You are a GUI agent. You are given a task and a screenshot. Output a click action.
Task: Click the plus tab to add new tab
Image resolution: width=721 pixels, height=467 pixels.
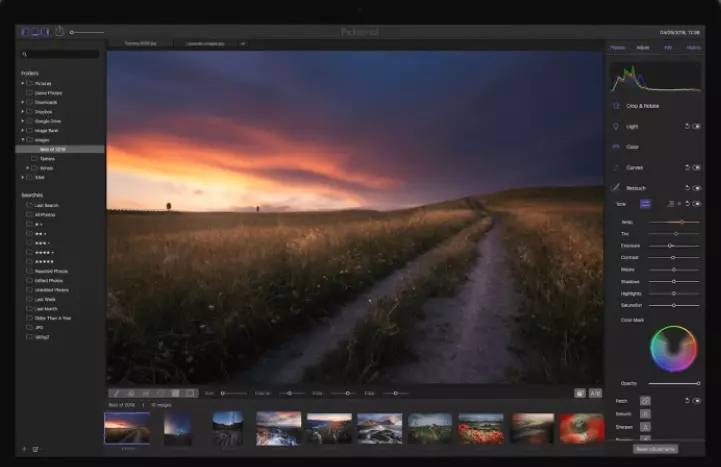point(243,44)
